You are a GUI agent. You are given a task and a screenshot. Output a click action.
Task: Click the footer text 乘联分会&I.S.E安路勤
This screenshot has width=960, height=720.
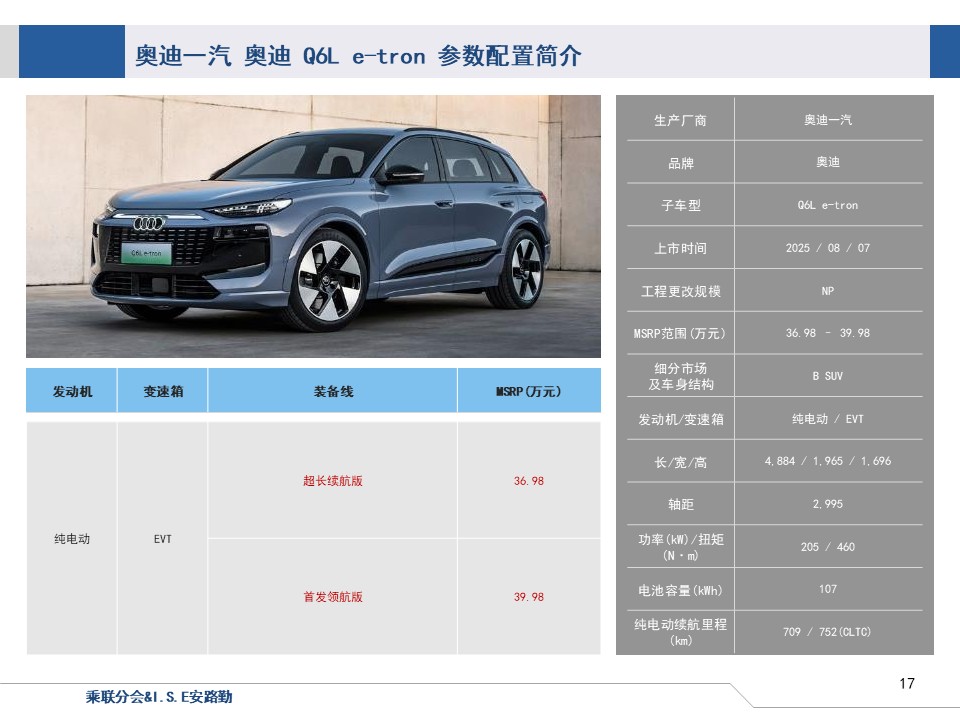(159, 697)
